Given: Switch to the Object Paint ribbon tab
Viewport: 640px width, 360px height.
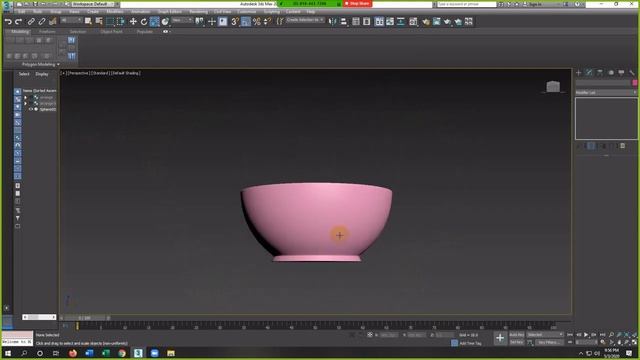Looking at the screenshot, I should click(x=111, y=31).
